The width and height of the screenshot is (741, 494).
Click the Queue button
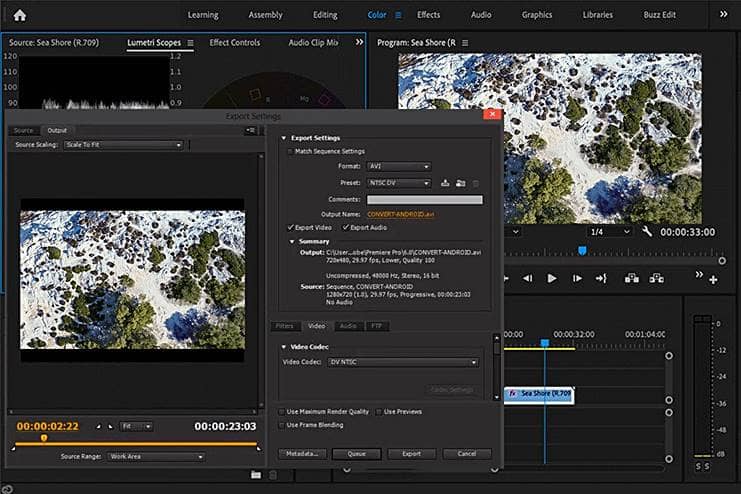coord(356,453)
